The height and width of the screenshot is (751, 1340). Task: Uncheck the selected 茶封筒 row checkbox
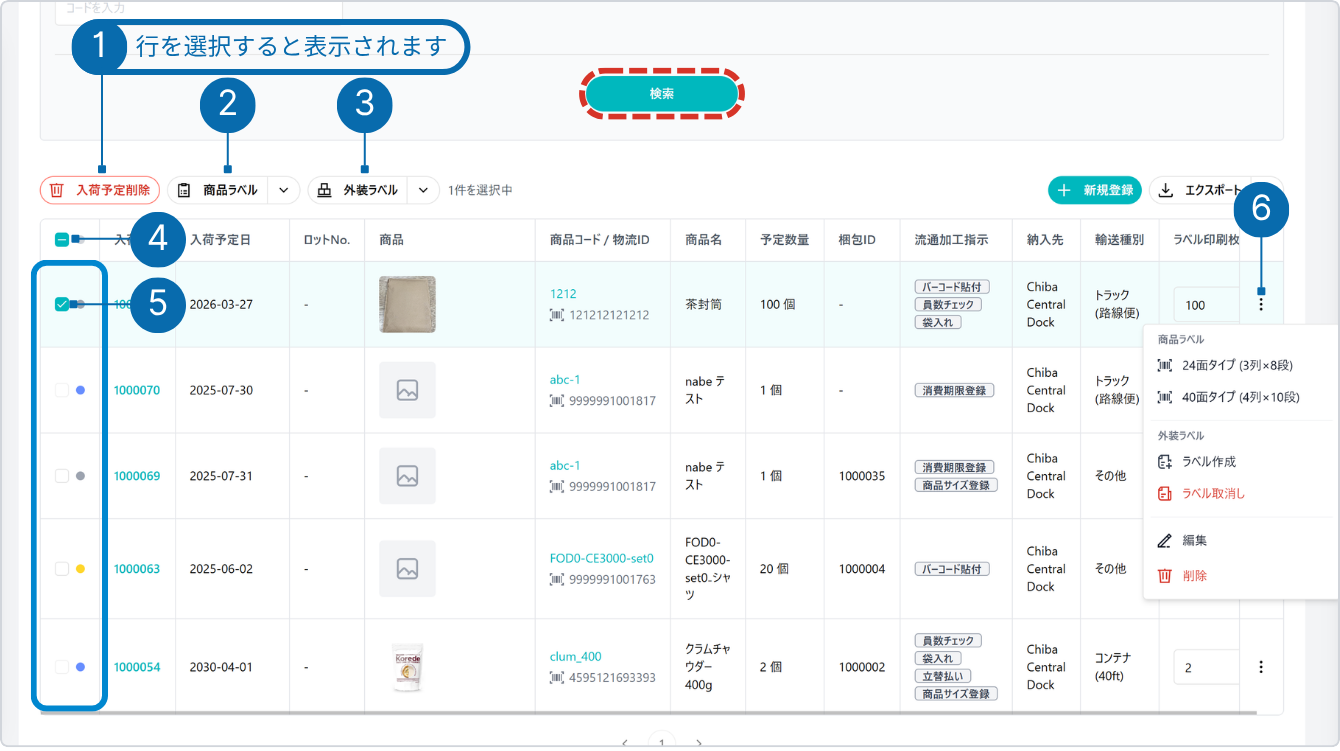pyautogui.click(x=62, y=304)
